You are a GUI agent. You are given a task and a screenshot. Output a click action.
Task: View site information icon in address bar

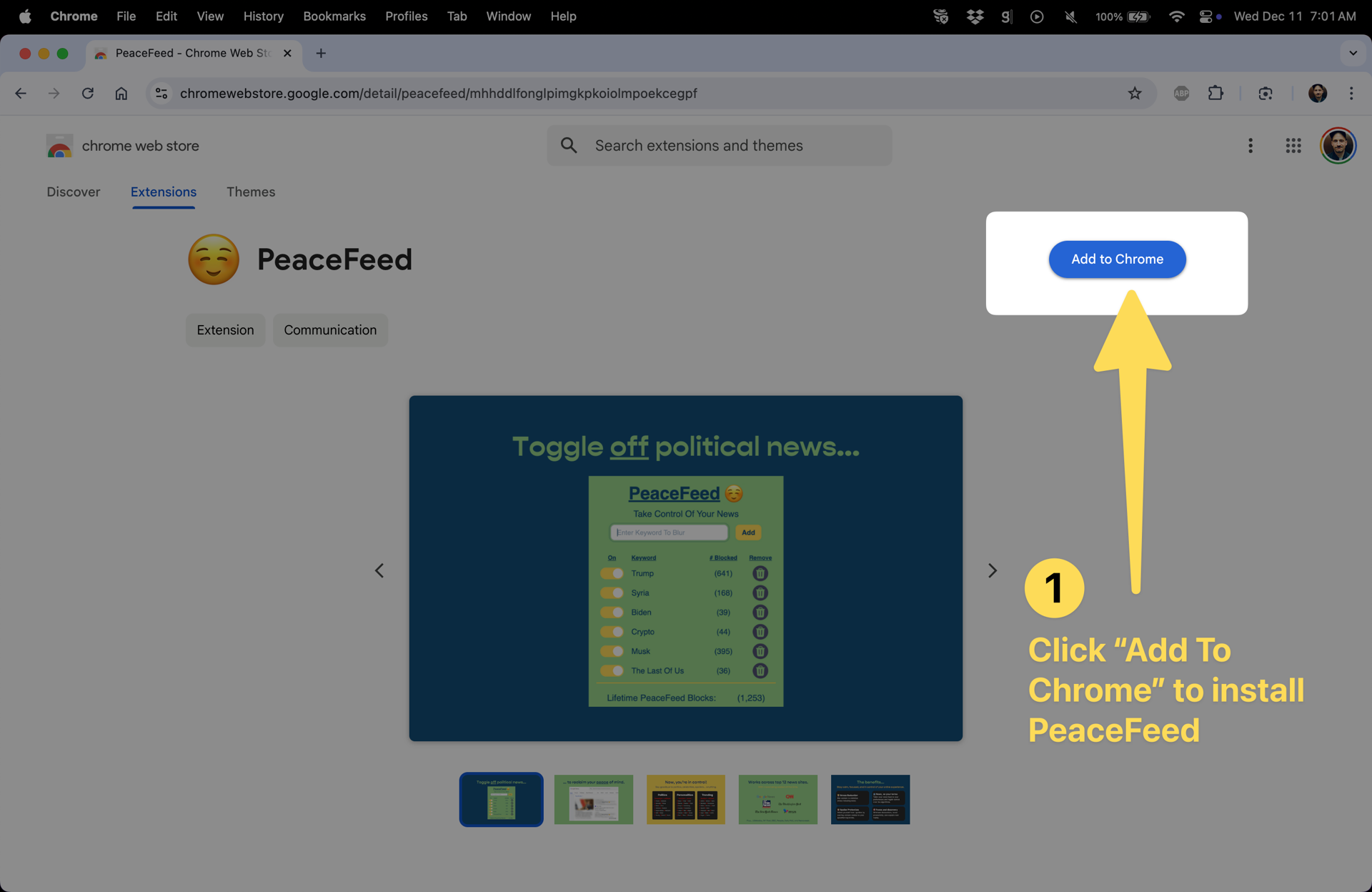[161, 94]
